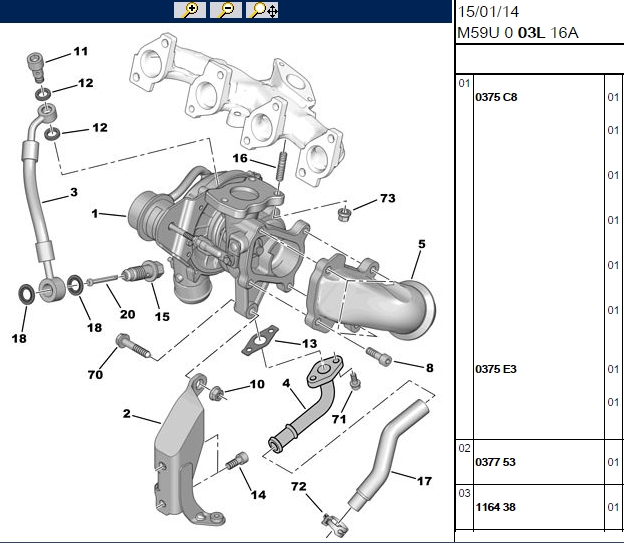Click the M59U 0 03L 16A reference
Image resolution: width=624 pixels, height=543 pixels.
[x=517, y=33]
